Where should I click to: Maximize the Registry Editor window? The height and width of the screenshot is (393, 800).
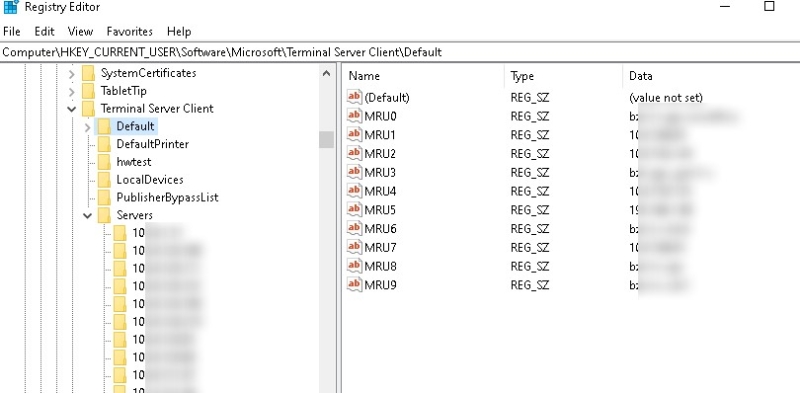pyautogui.click(x=769, y=7)
